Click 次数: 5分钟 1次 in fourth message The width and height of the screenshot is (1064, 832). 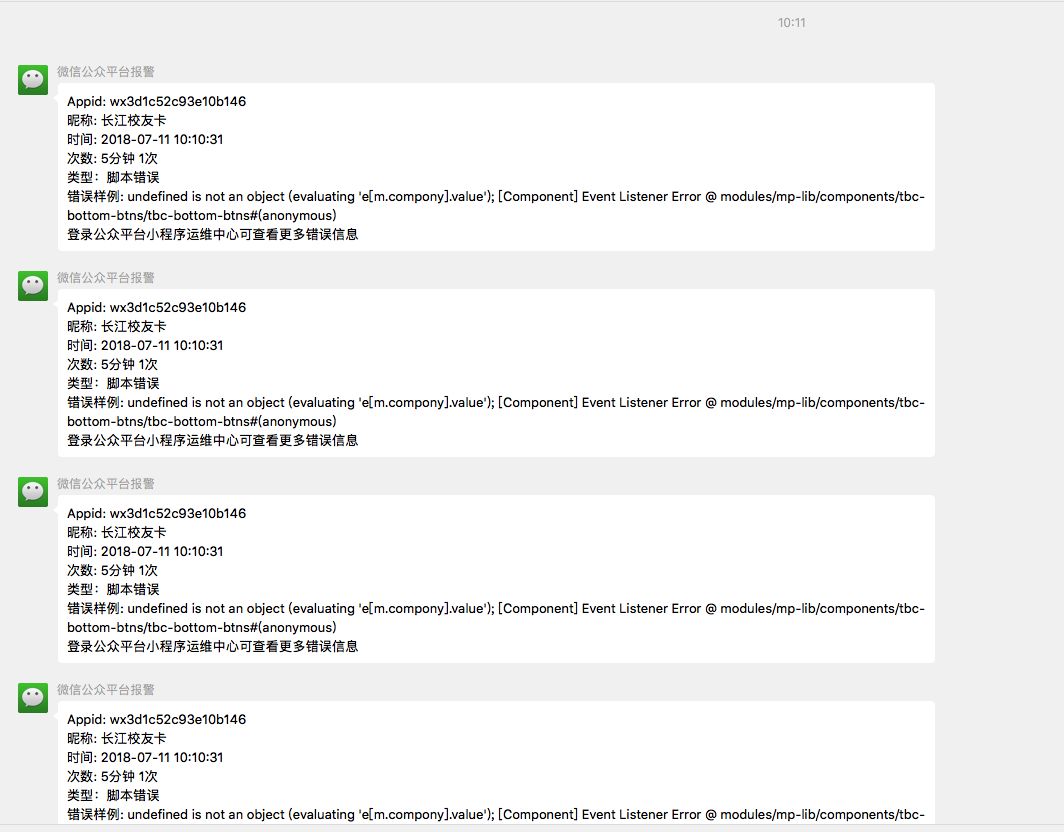pyautogui.click(x=113, y=776)
